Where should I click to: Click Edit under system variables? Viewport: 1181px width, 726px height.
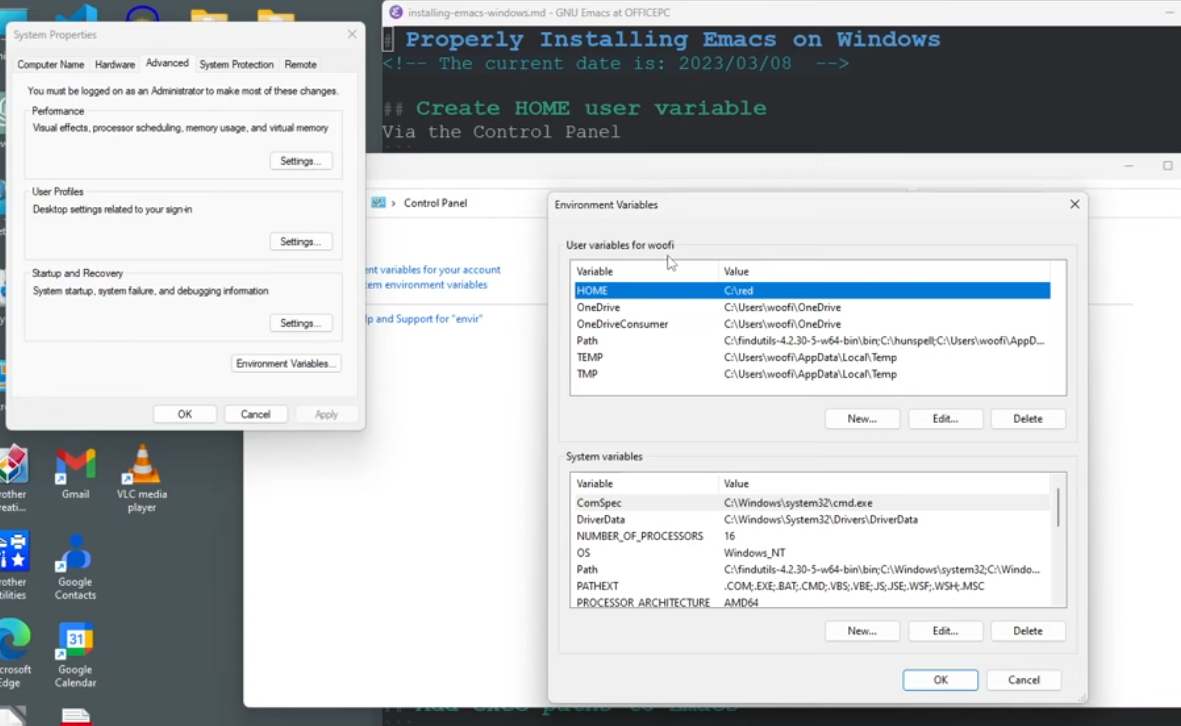click(x=945, y=631)
